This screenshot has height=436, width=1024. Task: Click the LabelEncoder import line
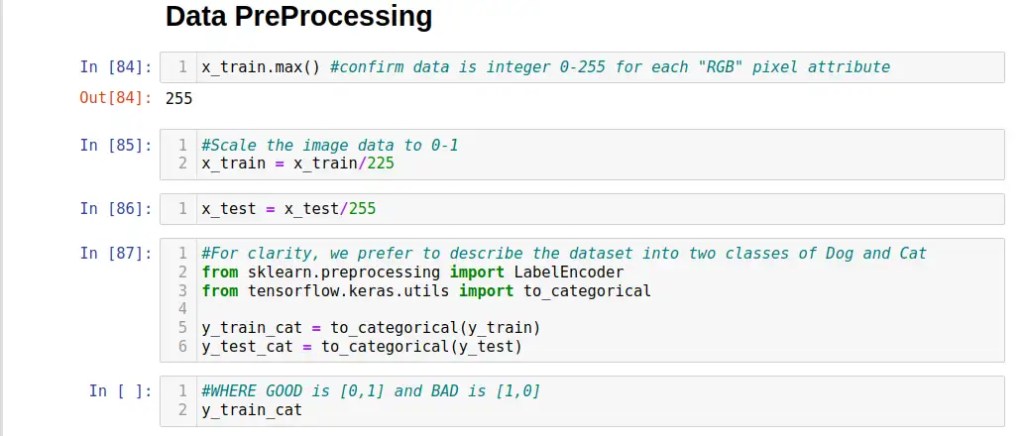pyautogui.click(x=412, y=272)
